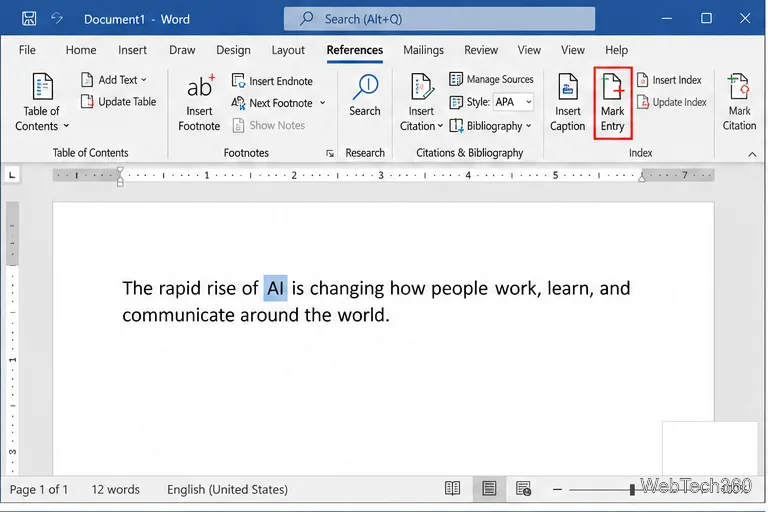Click Mark Entry in Index group
Screen dimensions: 768x512
pos(613,103)
